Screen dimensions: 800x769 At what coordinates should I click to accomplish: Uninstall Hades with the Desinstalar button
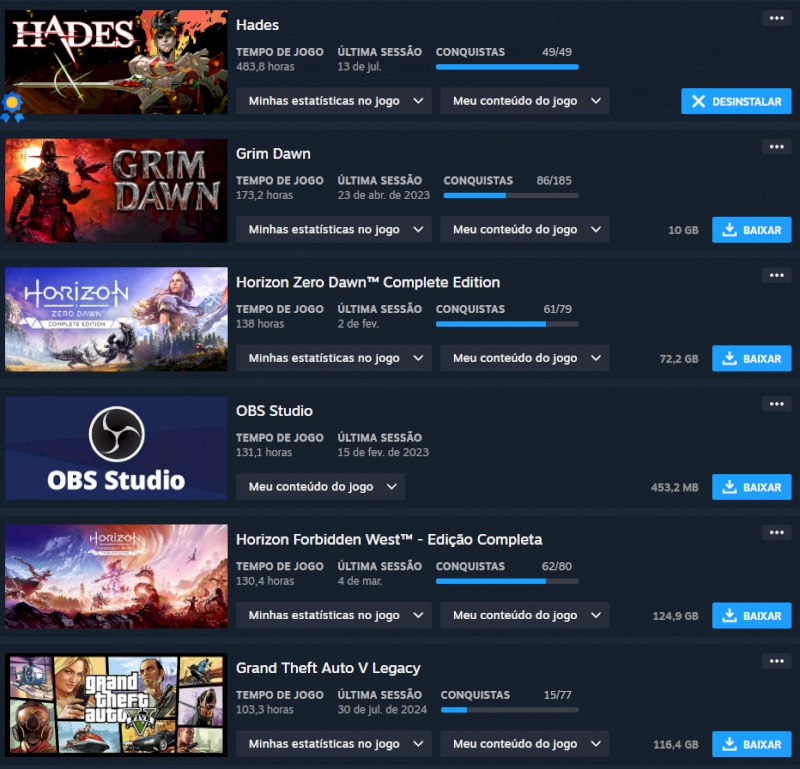(736, 101)
